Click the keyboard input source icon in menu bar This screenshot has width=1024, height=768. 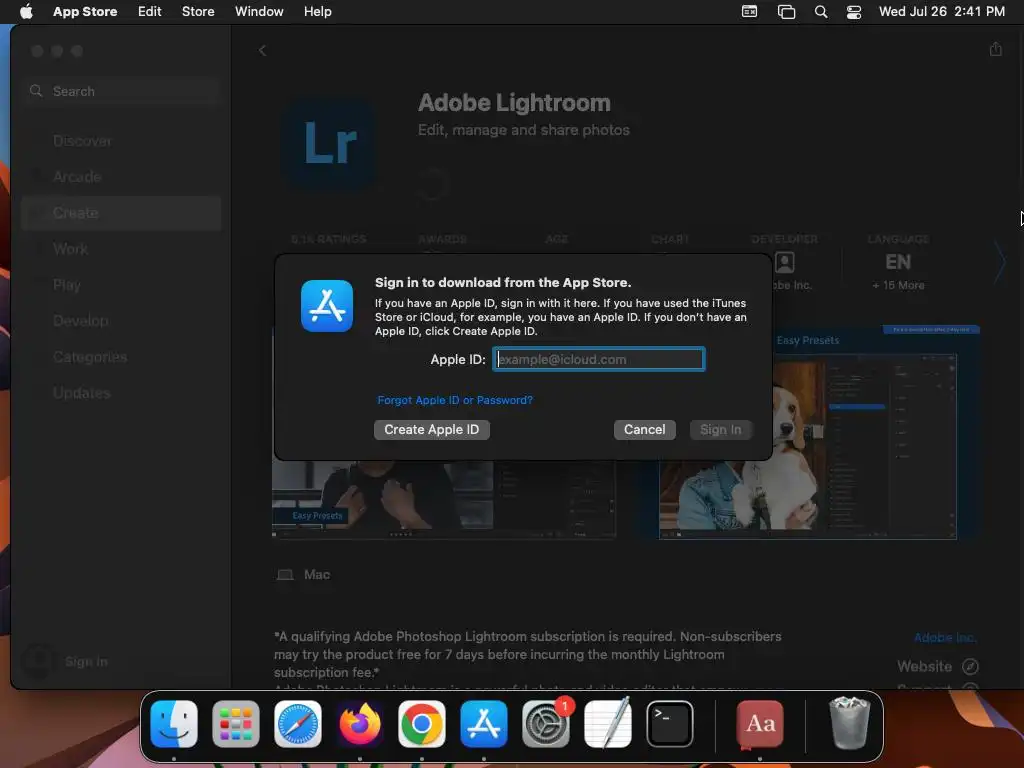pyautogui.click(x=750, y=11)
